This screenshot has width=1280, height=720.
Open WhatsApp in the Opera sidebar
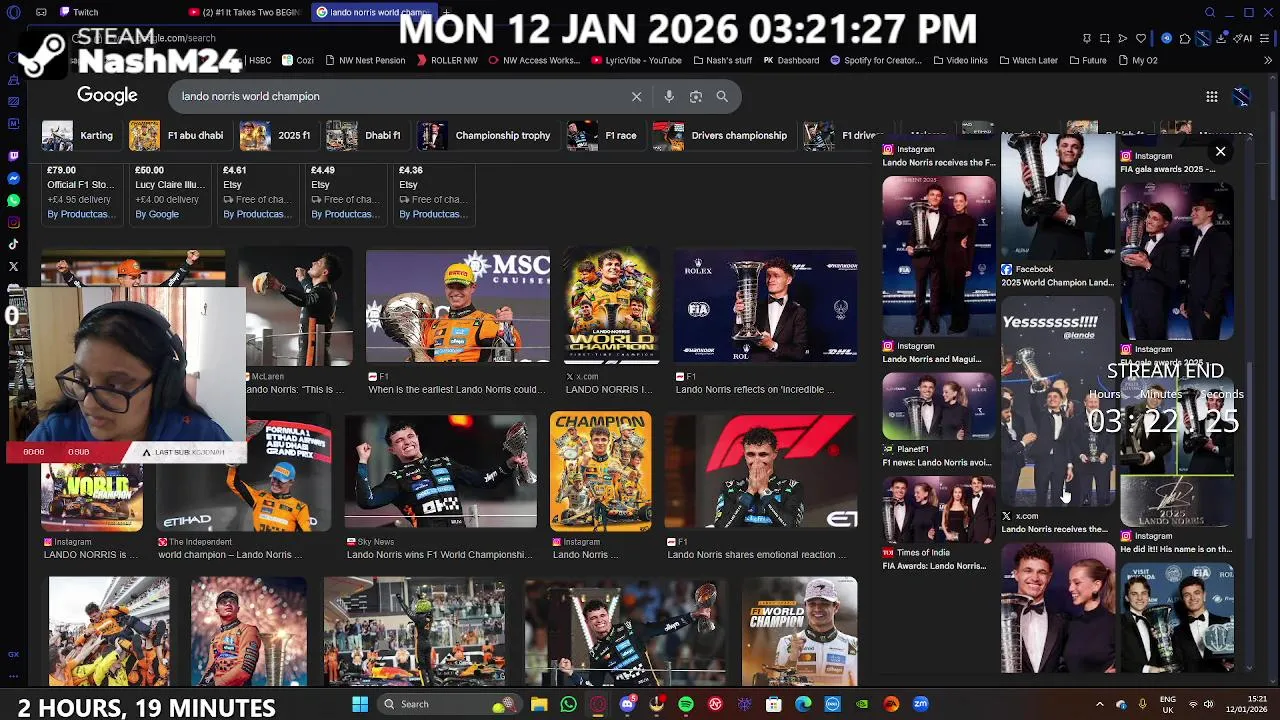click(14, 200)
